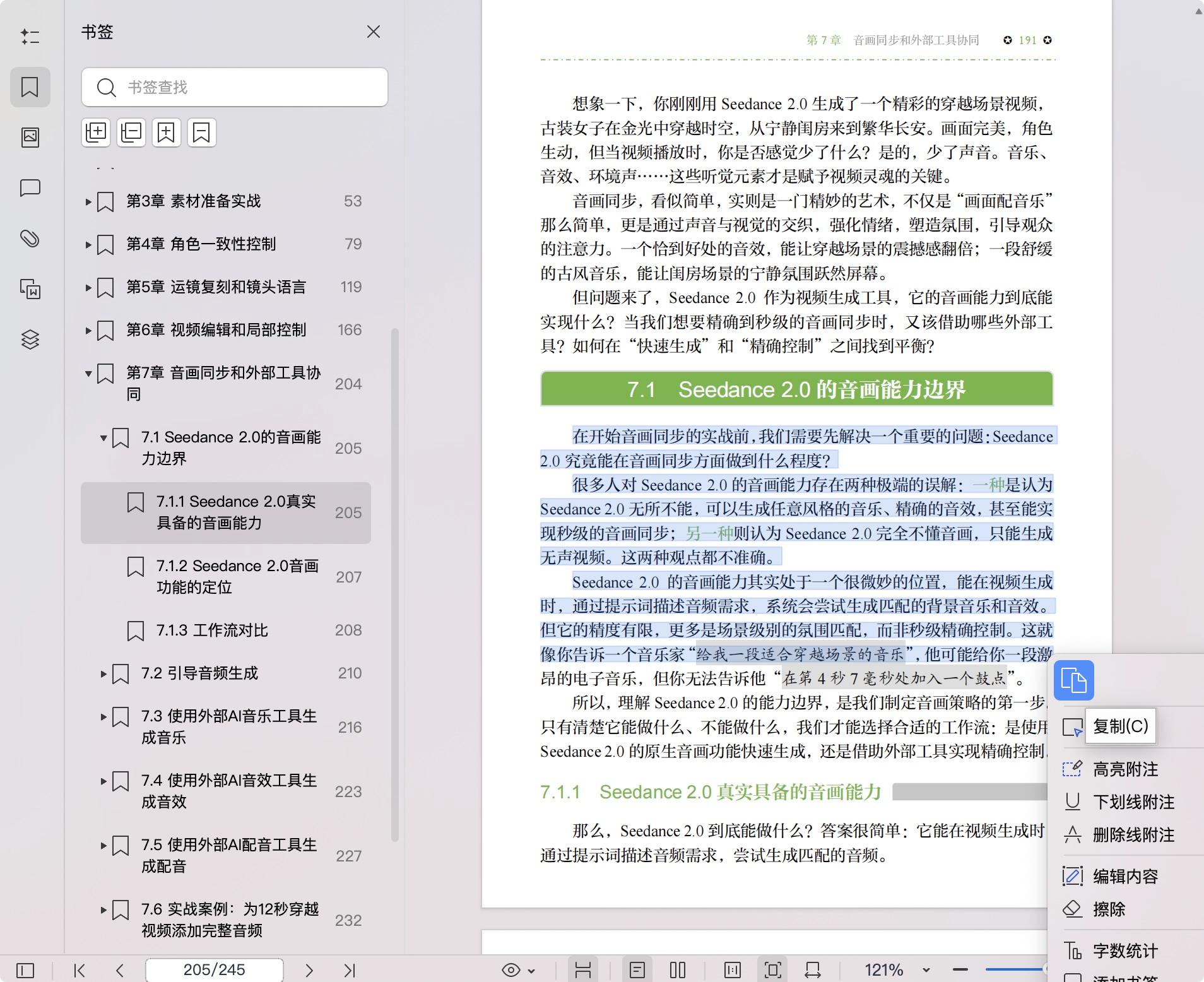The image size is (1204, 982).
Task: Toggle continuous scrolling mode
Action: click(583, 970)
